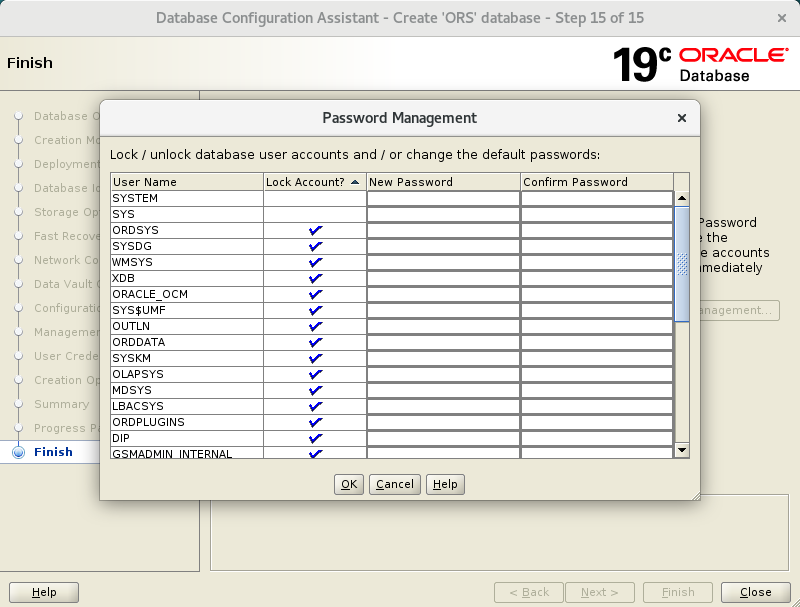The image size is (800, 607).
Task: Click New Password column header
Action: [x=443, y=182]
